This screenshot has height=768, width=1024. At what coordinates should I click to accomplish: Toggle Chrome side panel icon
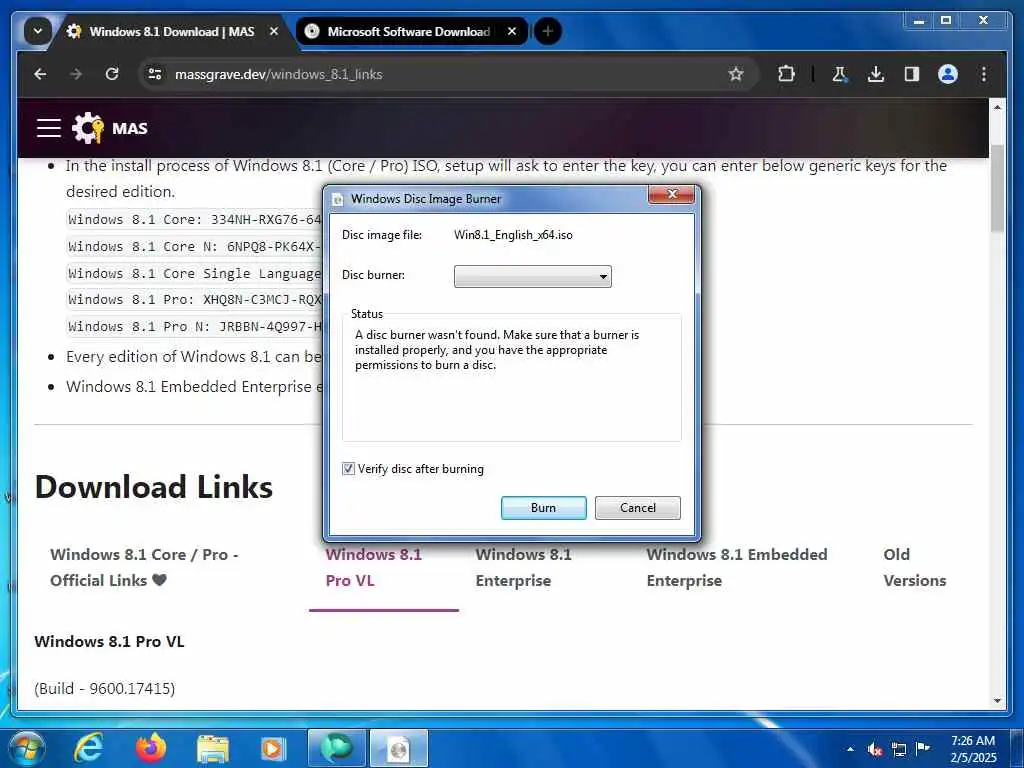click(x=912, y=74)
